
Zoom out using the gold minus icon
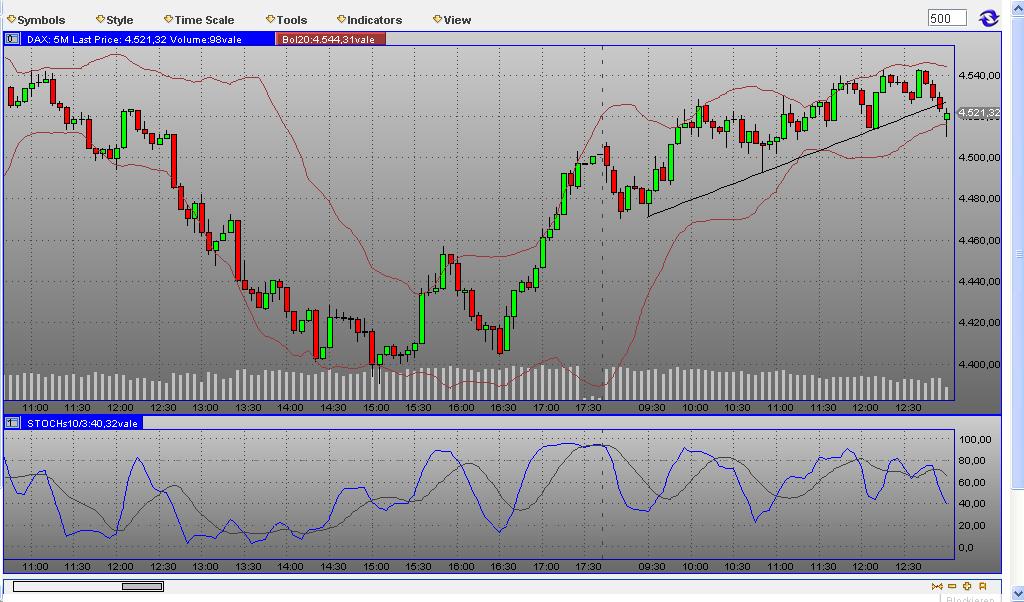(x=951, y=586)
